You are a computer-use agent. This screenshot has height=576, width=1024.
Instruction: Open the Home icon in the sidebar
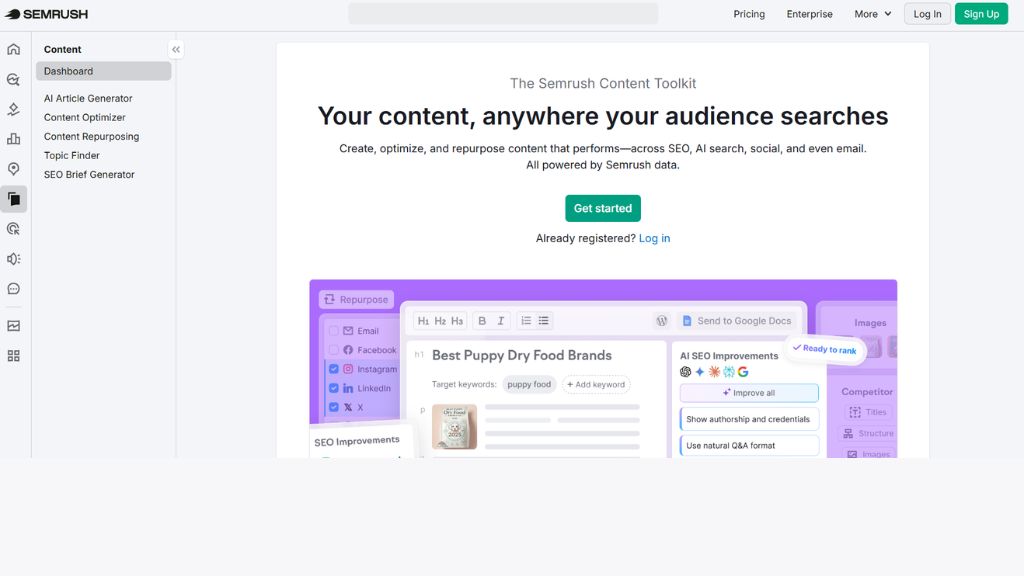tap(14, 50)
